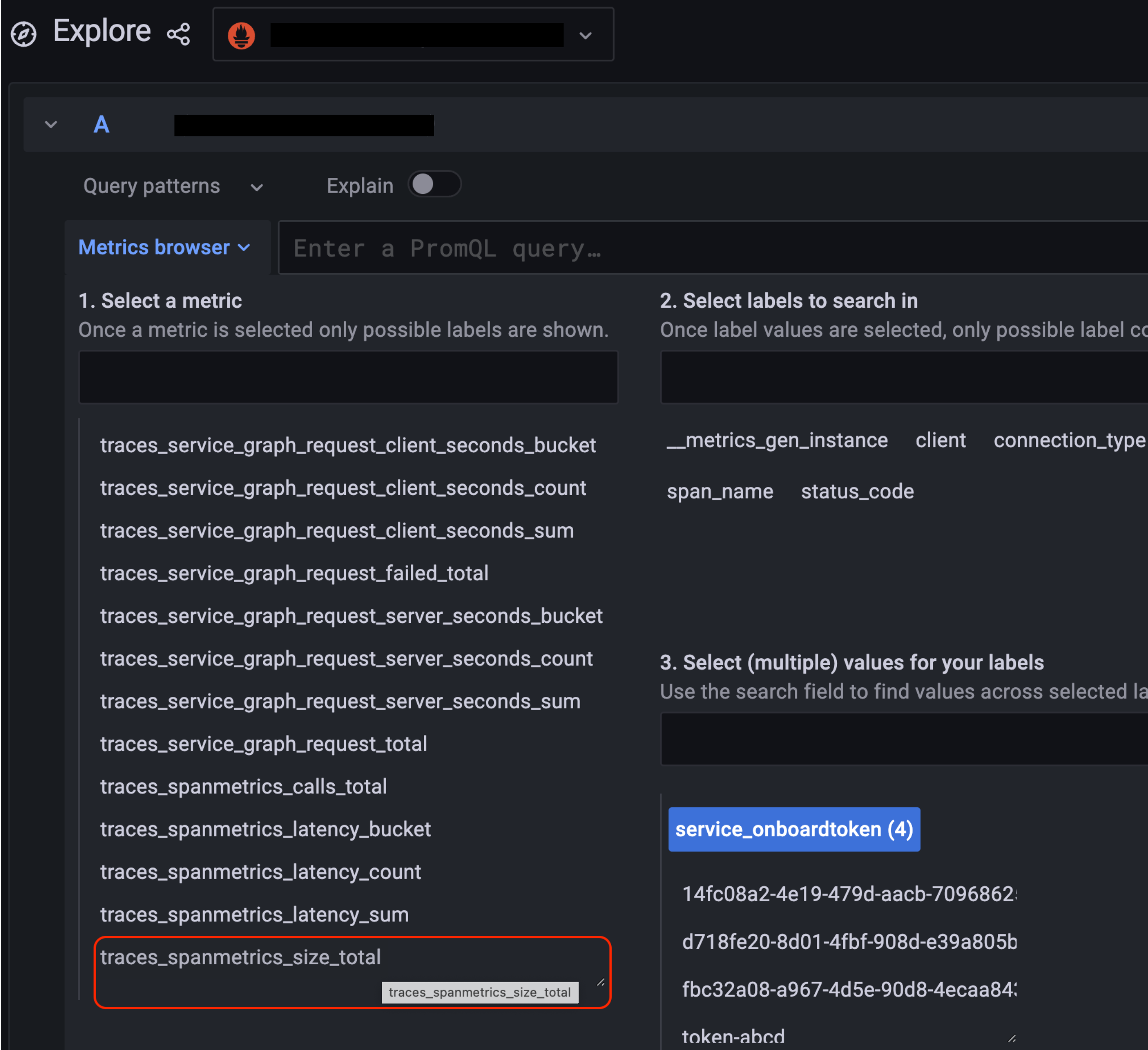Toggle the Explain switch

[435, 184]
